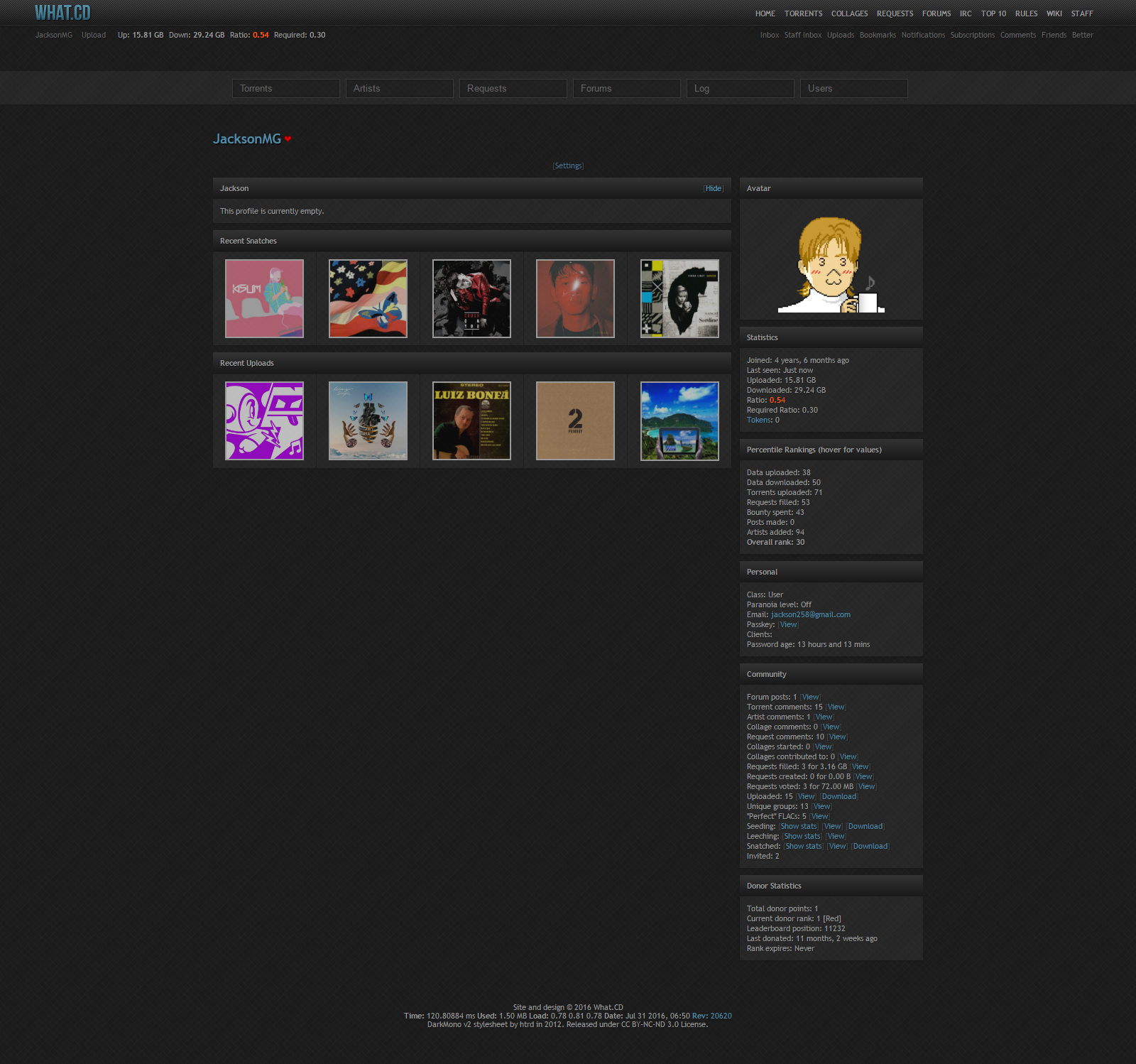The width and height of the screenshot is (1136, 1064).
Task: Open COLLAGES in top menu
Action: point(850,13)
